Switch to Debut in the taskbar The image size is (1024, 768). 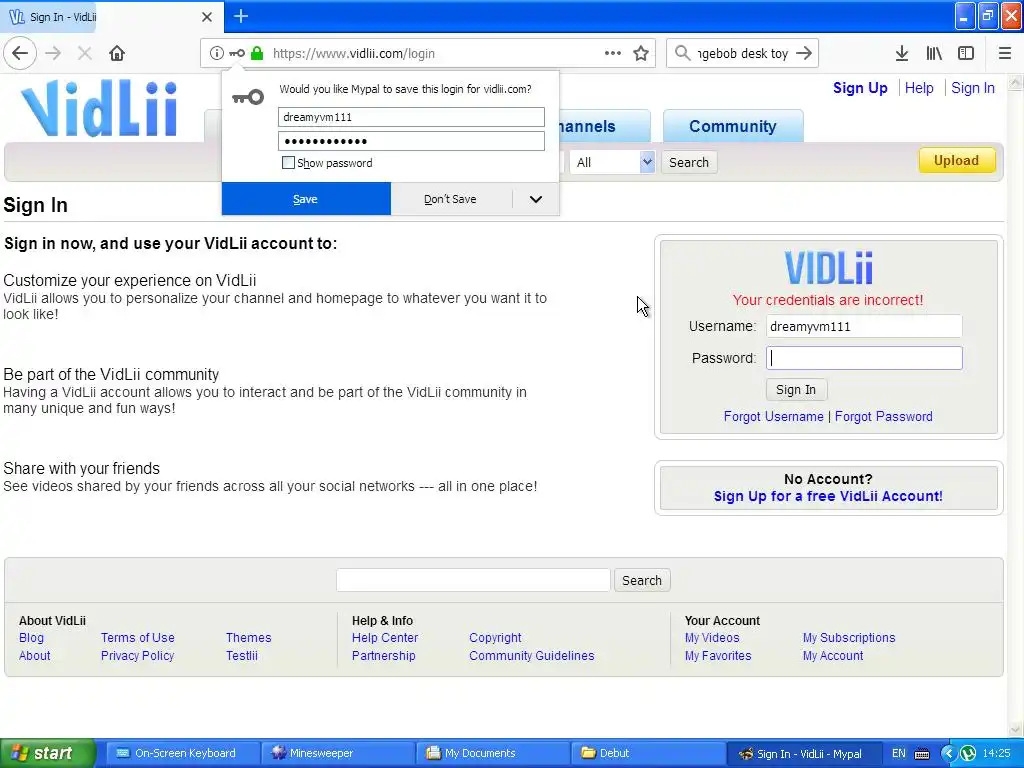click(647, 754)
